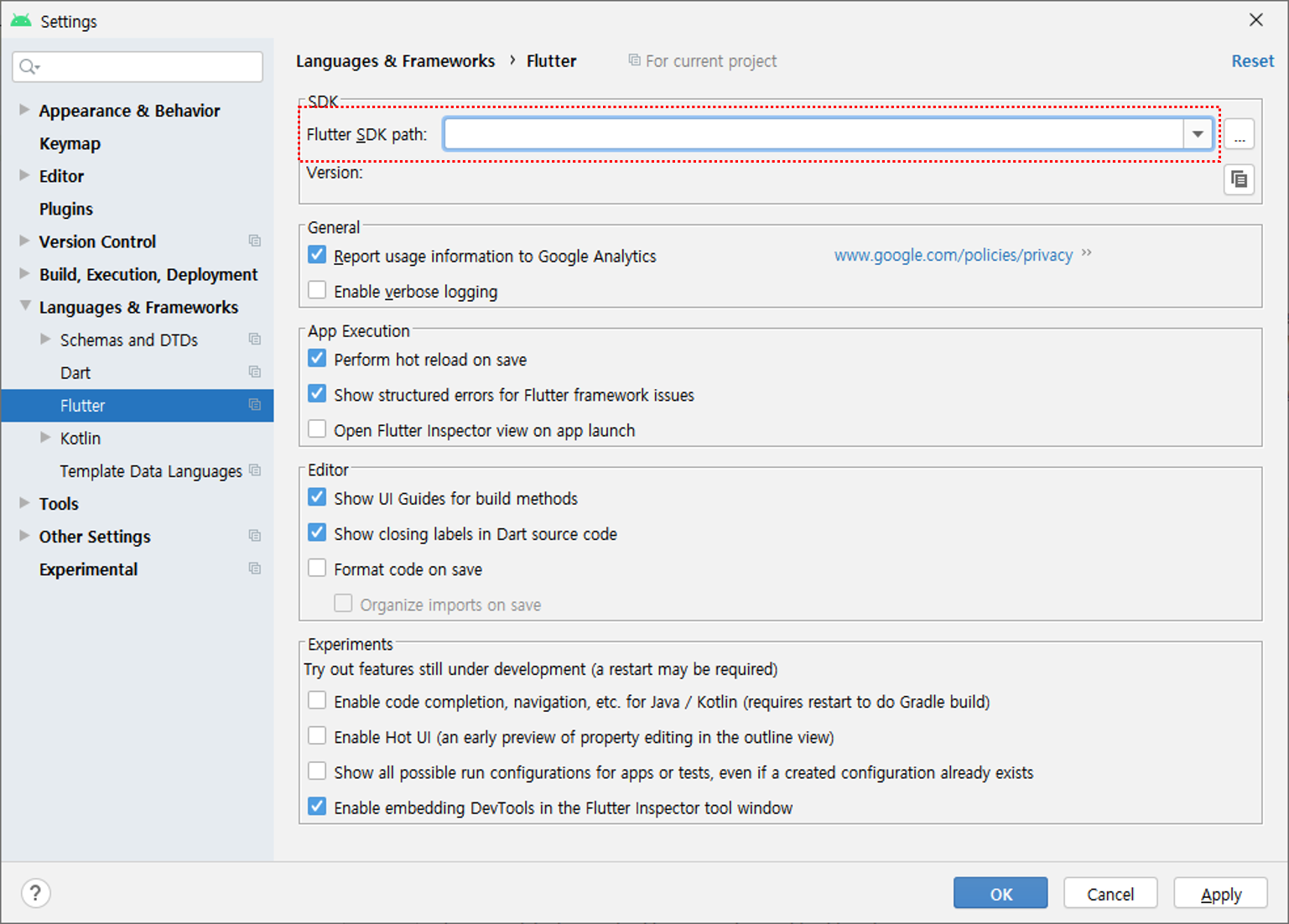Enable verbose logging checkbox
Image resolution: width=1289 pixels, height=924 pixels.
coord(317,290)
